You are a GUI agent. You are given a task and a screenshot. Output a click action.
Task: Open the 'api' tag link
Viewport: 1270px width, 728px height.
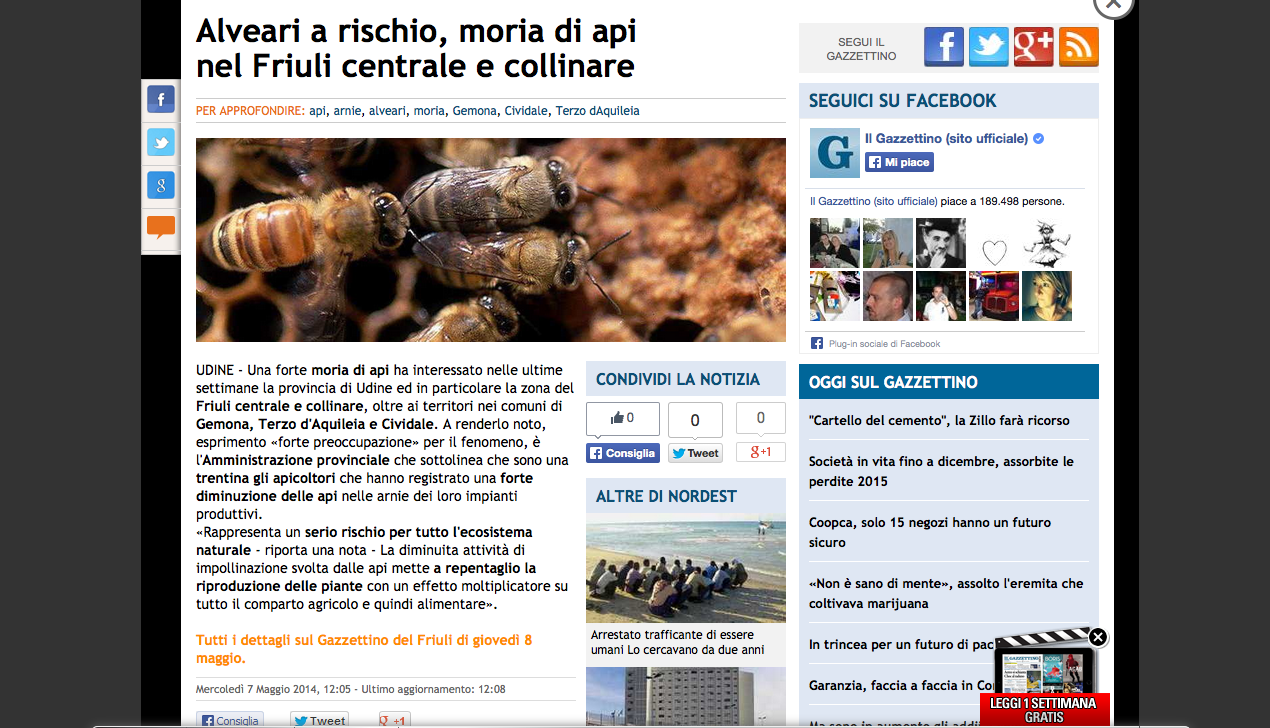point(318,111)
